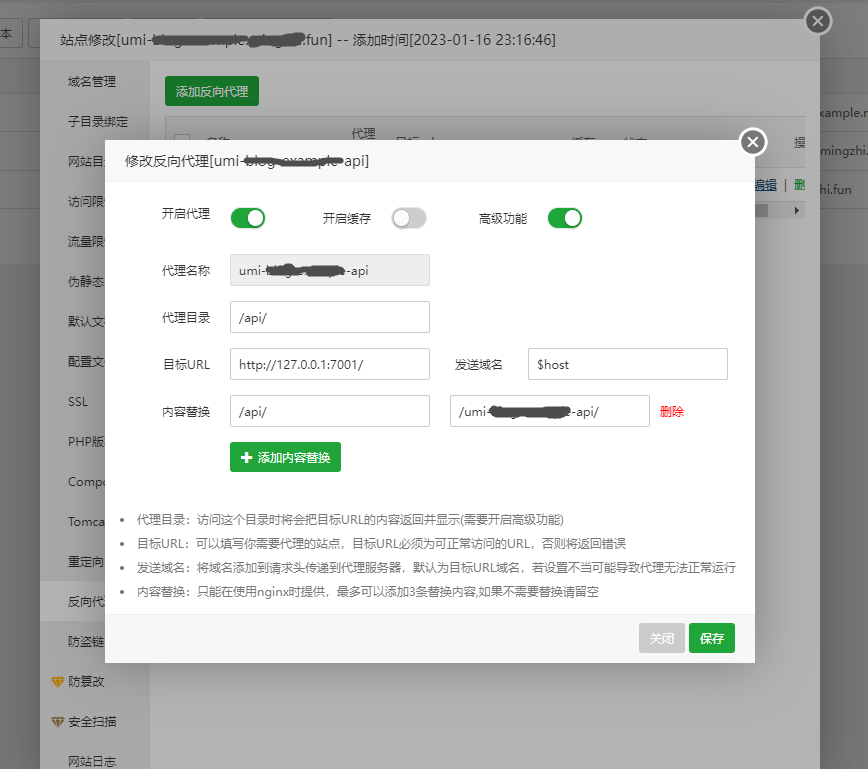
Task: Click the 发送域名 $host input field
Action: 627,363
